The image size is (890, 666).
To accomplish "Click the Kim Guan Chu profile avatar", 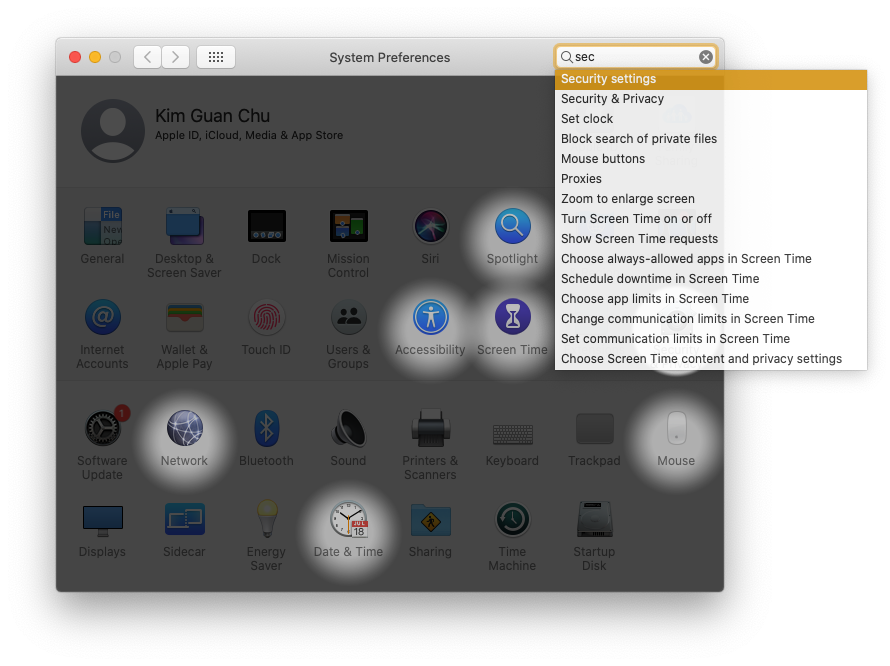I will tap(113, 131).
